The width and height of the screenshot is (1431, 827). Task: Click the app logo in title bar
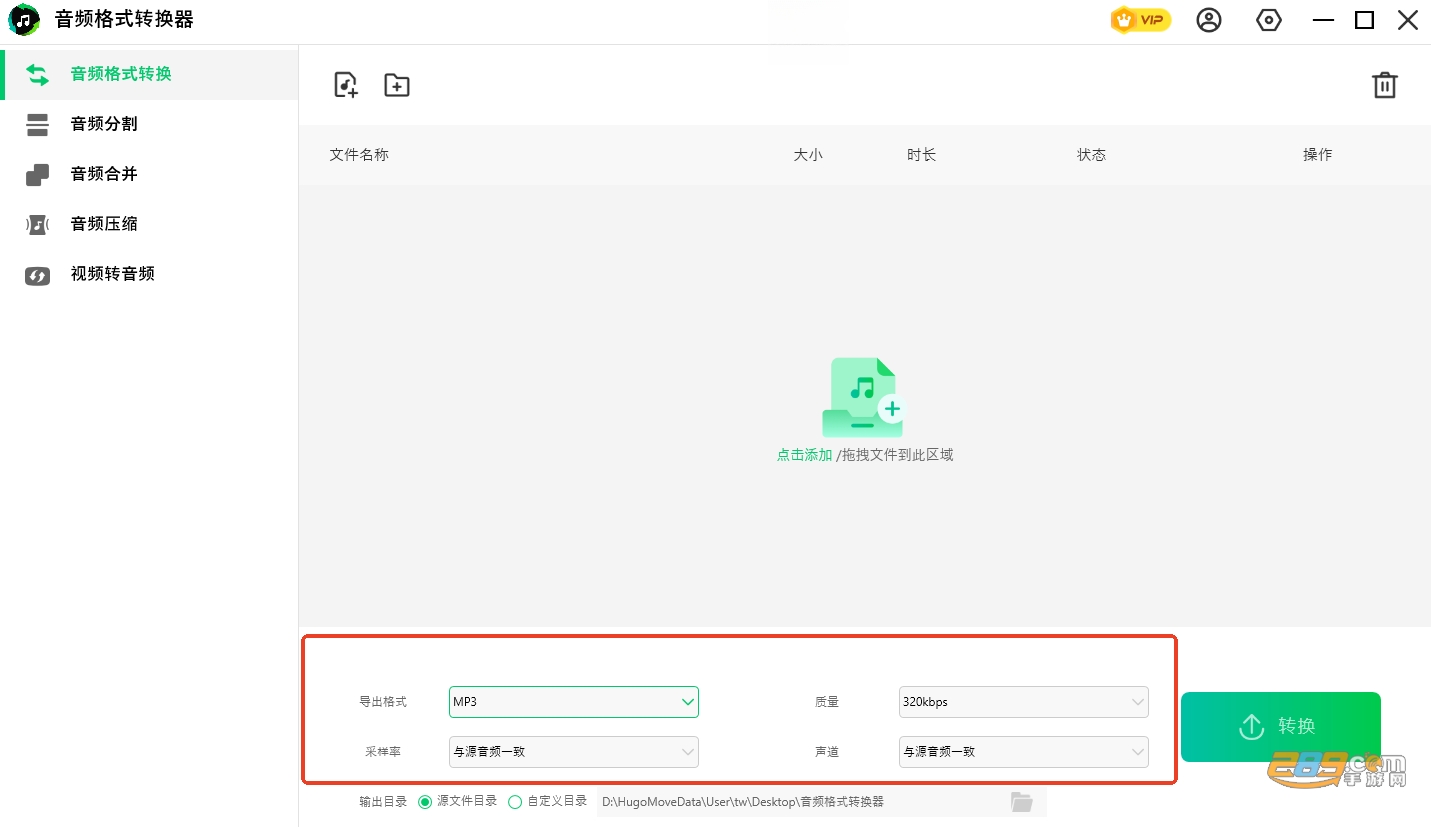(24, 20)
